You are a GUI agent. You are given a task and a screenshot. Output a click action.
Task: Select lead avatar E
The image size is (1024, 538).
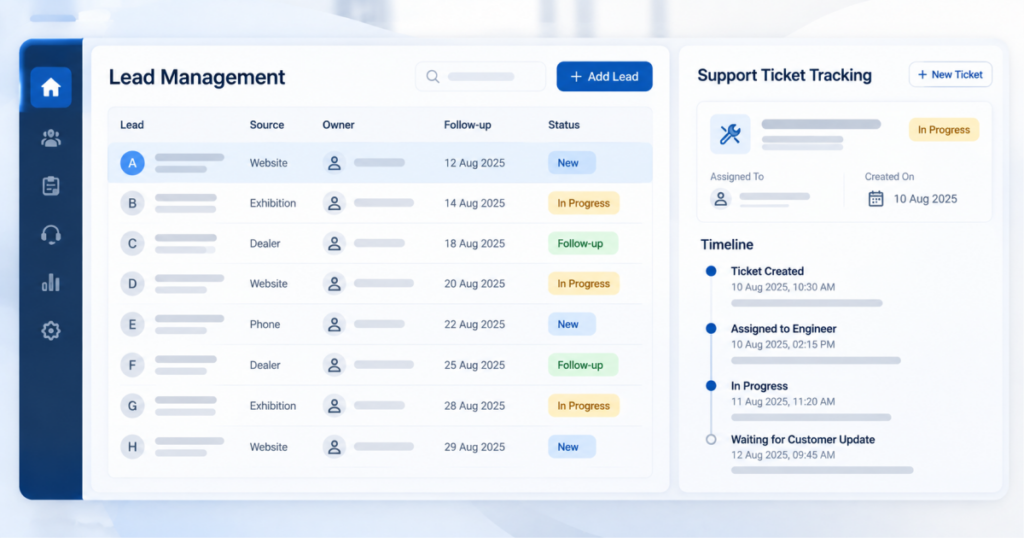click(x=132, y=324)
